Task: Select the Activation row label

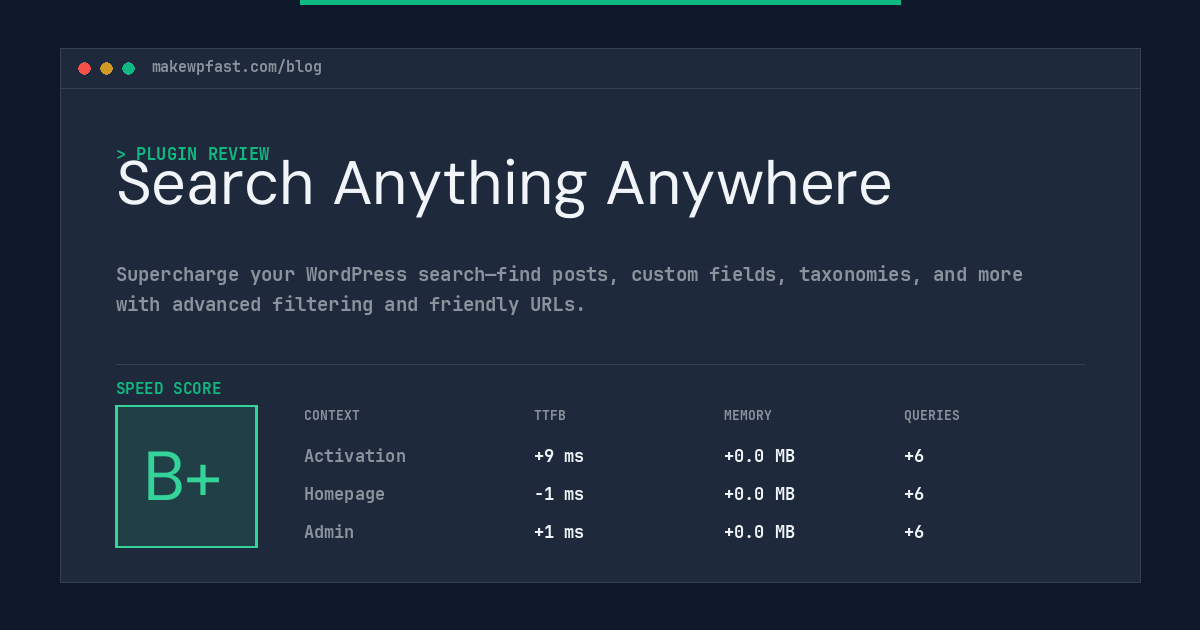Action: [355, 456]
